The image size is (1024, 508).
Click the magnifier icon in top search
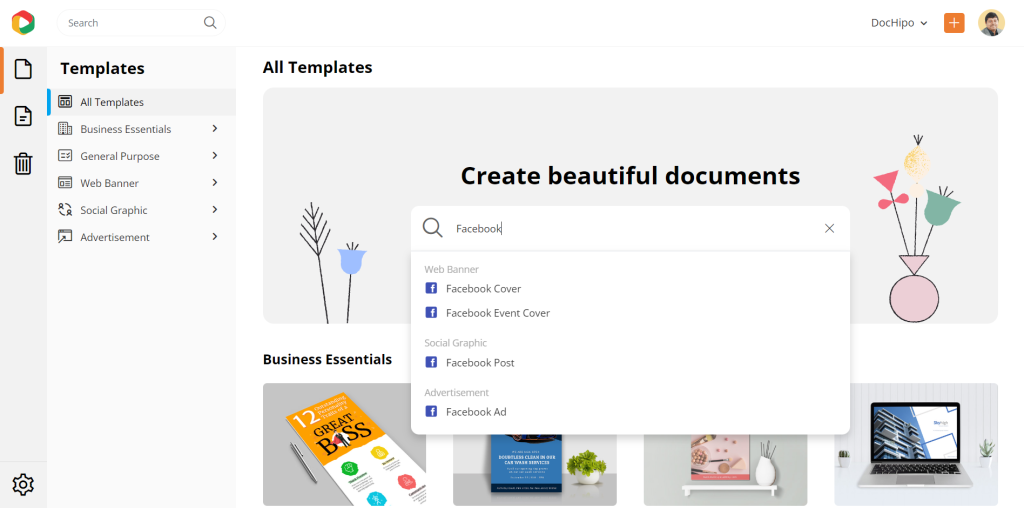(x=210, y=23)
